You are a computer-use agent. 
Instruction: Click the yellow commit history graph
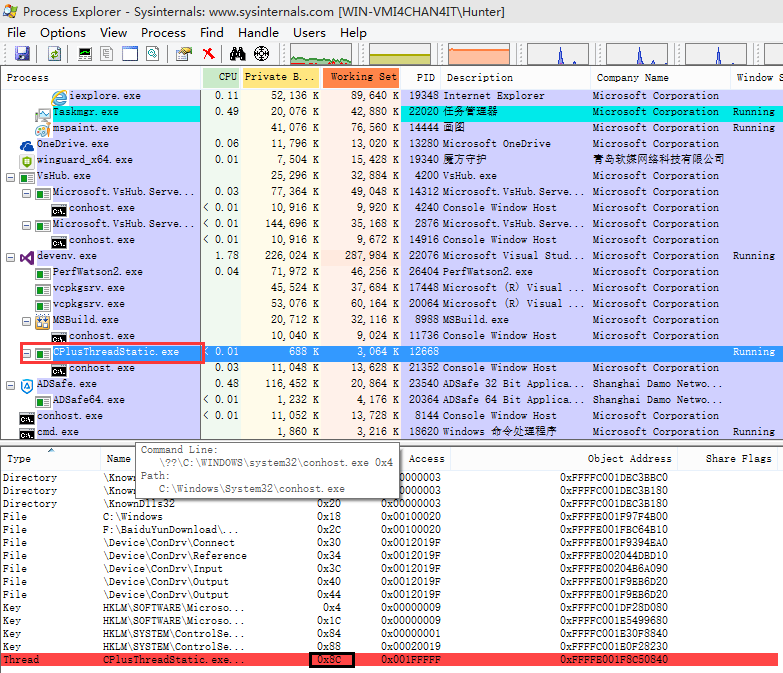coord(400,54)
